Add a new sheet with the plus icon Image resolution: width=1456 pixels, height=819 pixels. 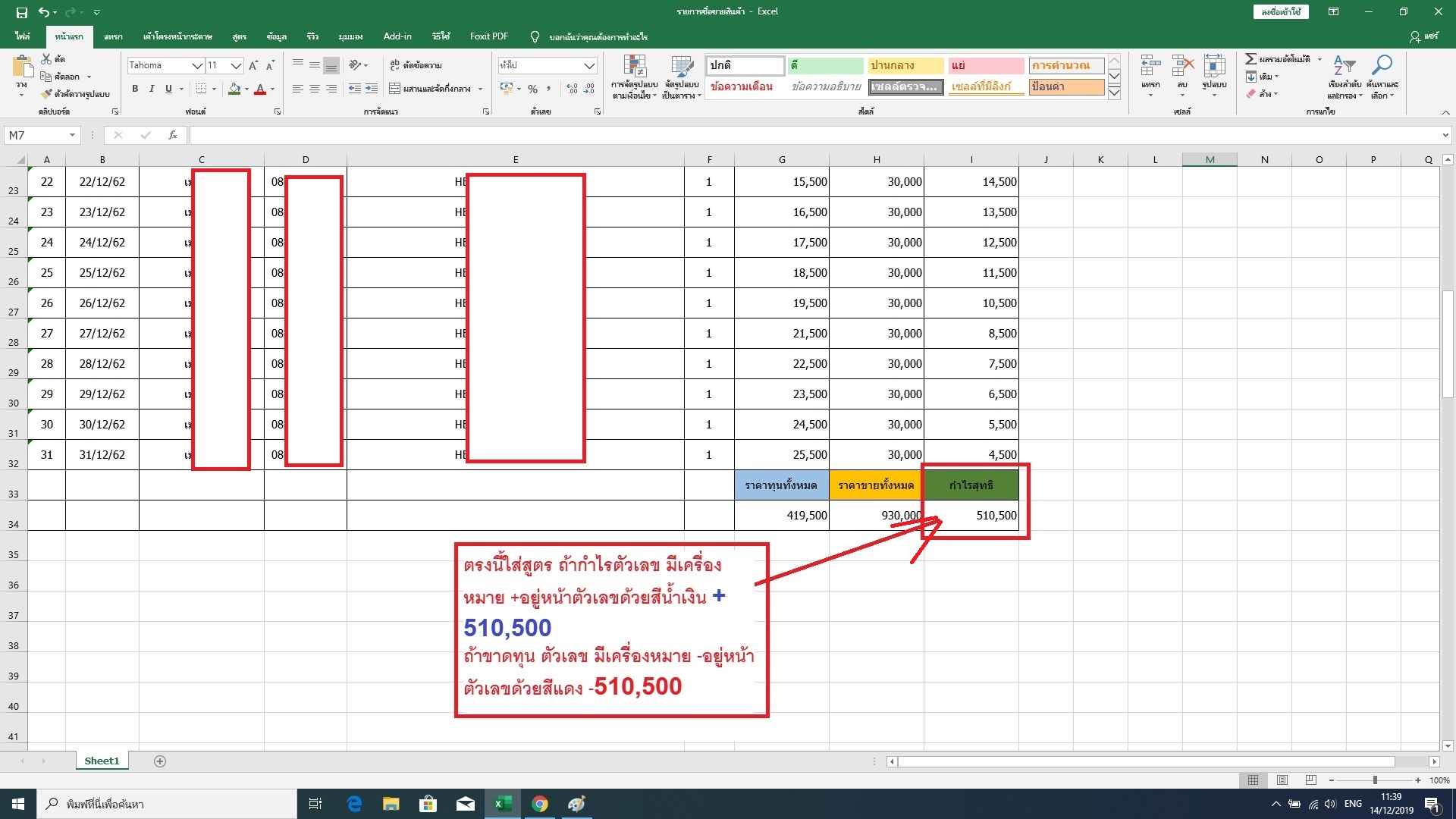point(160,761)
